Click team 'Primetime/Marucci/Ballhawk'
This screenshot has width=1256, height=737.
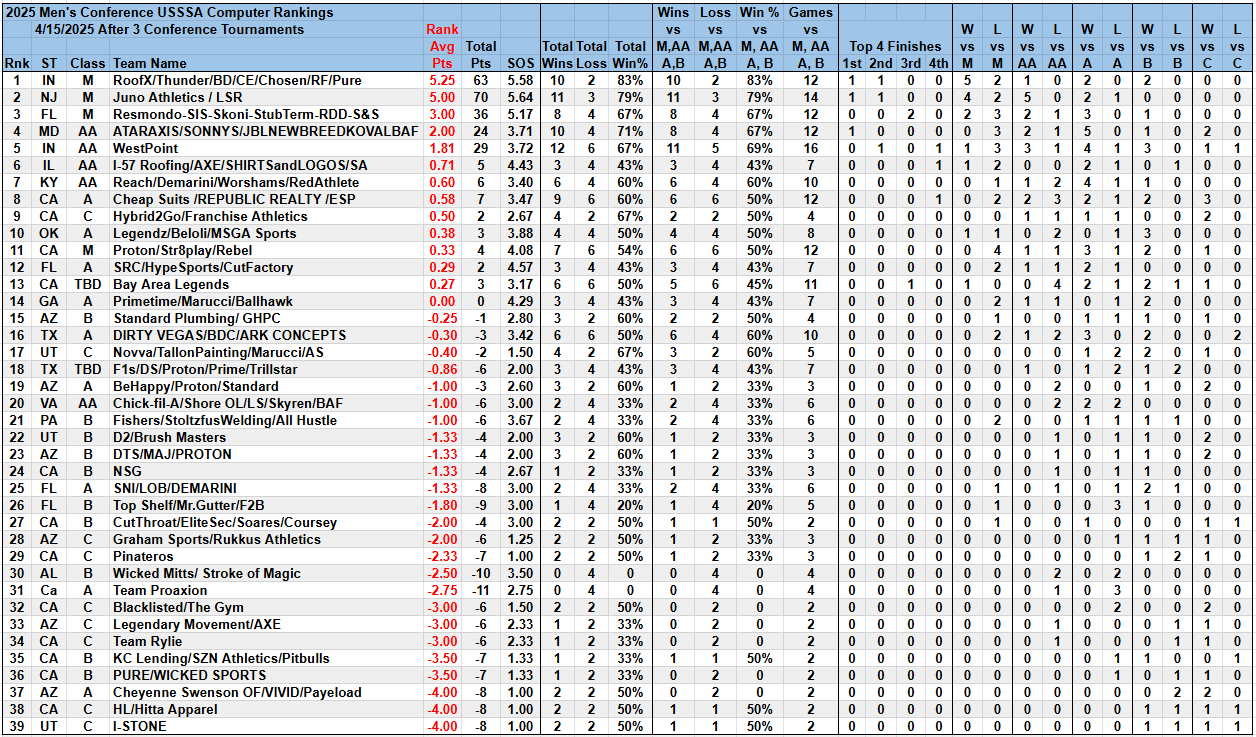pos(203,301)
